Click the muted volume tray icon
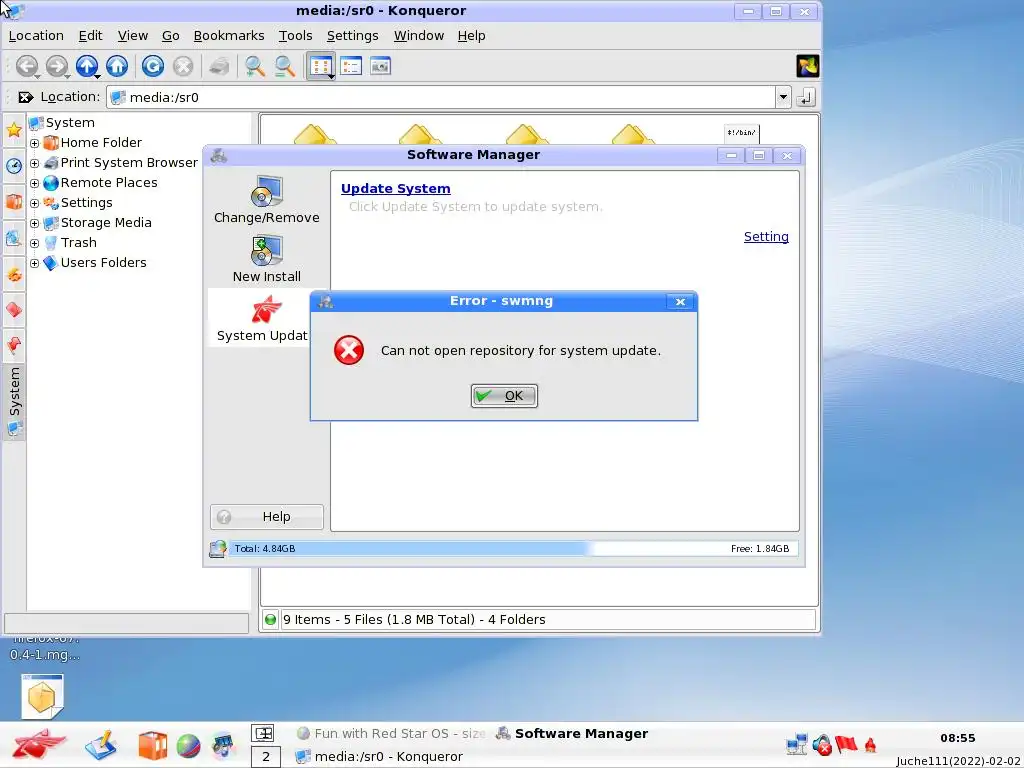This screenshot has height=768, width=1024. (822, 744)
